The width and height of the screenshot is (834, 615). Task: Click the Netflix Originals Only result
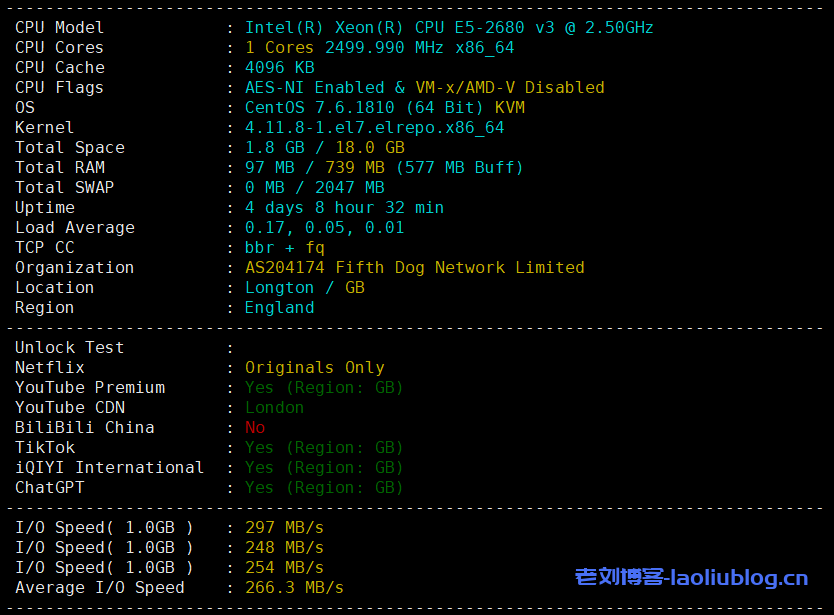tap(314, 368)
